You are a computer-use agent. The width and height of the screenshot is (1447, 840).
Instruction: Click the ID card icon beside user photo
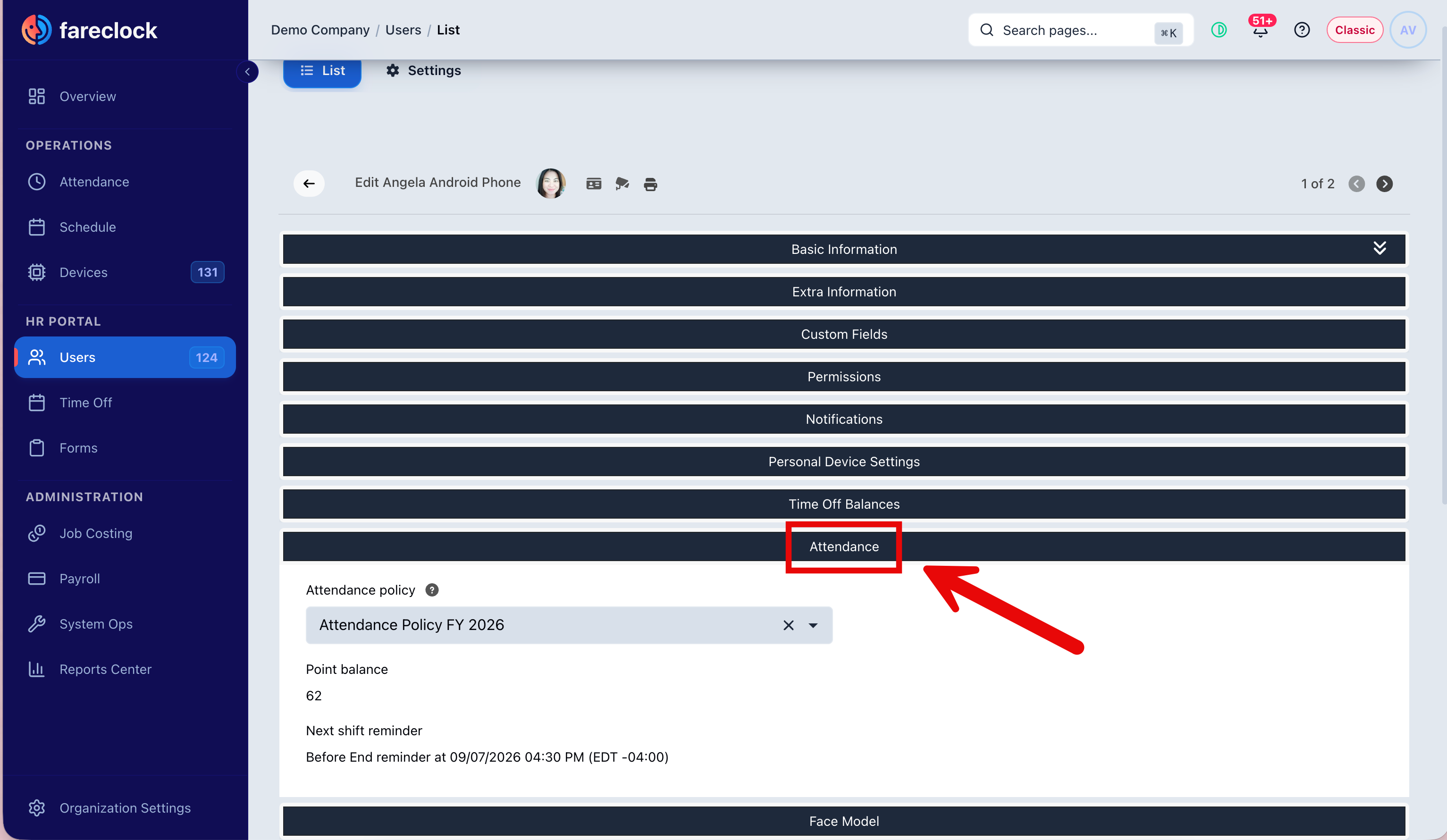594,184
